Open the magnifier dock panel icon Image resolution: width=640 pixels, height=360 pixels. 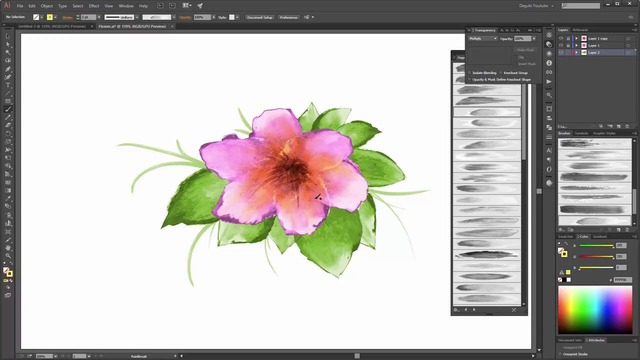(549, 95)
